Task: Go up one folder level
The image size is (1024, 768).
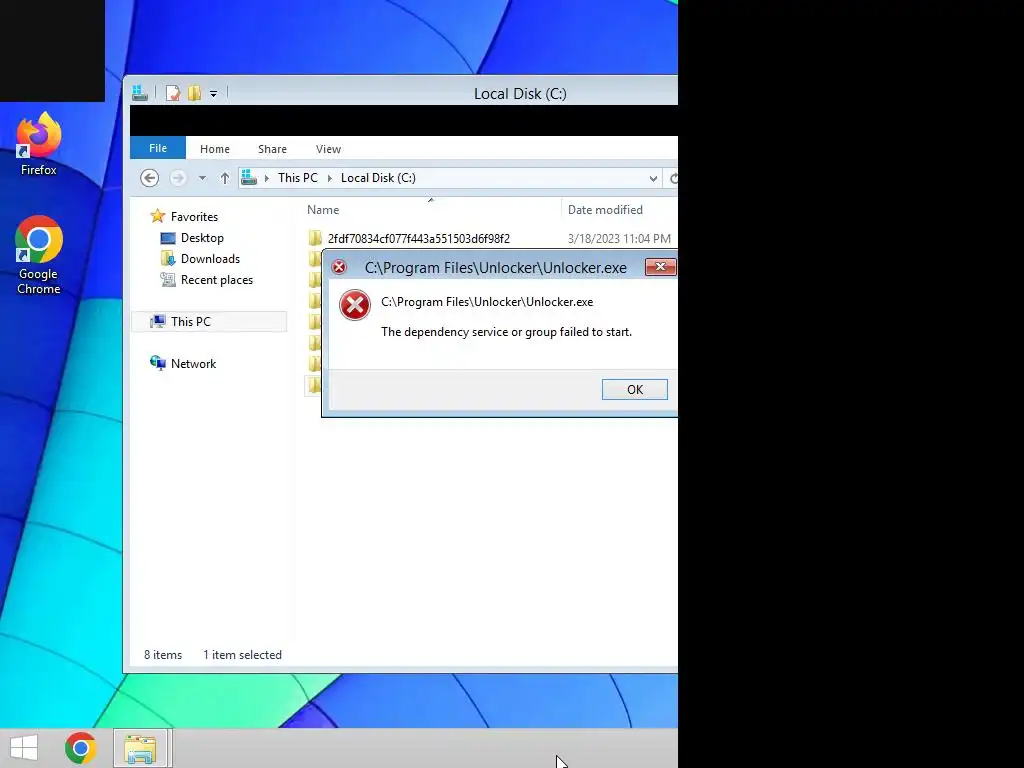Action: [x=225, y=178]
